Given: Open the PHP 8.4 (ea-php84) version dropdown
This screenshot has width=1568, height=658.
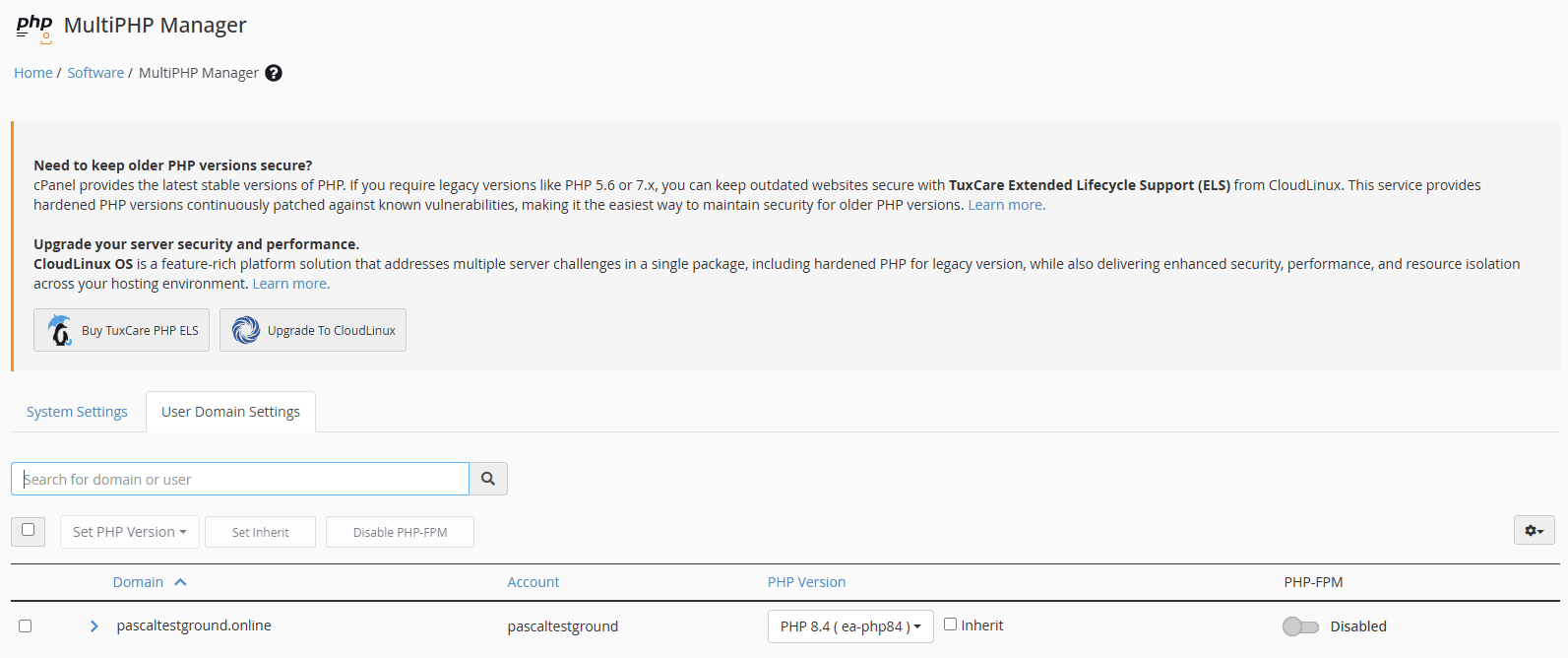Looking at the screenshot, I should (x=850, y=626).
